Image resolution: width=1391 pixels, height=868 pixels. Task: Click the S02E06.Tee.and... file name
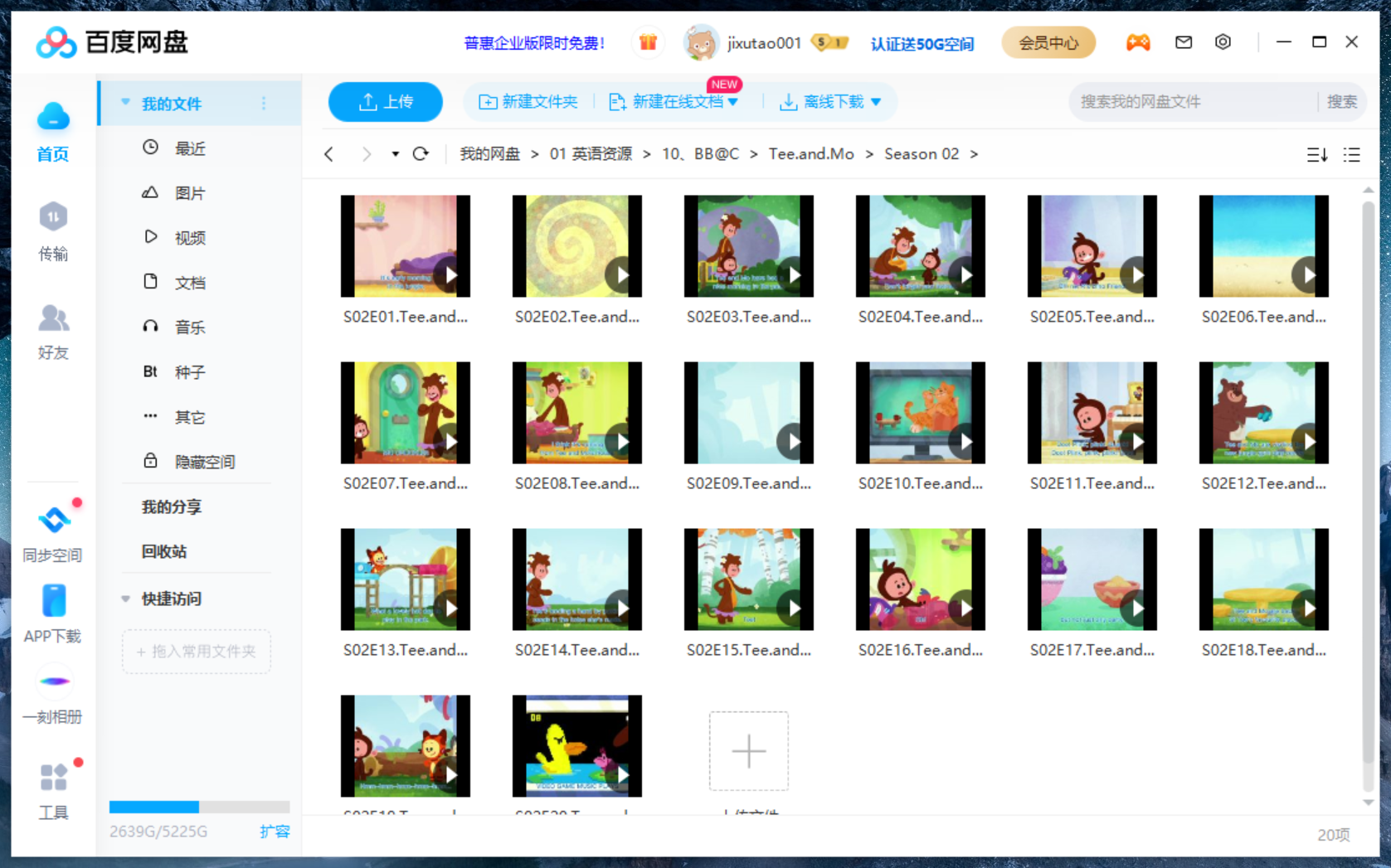coord(1264,317)
